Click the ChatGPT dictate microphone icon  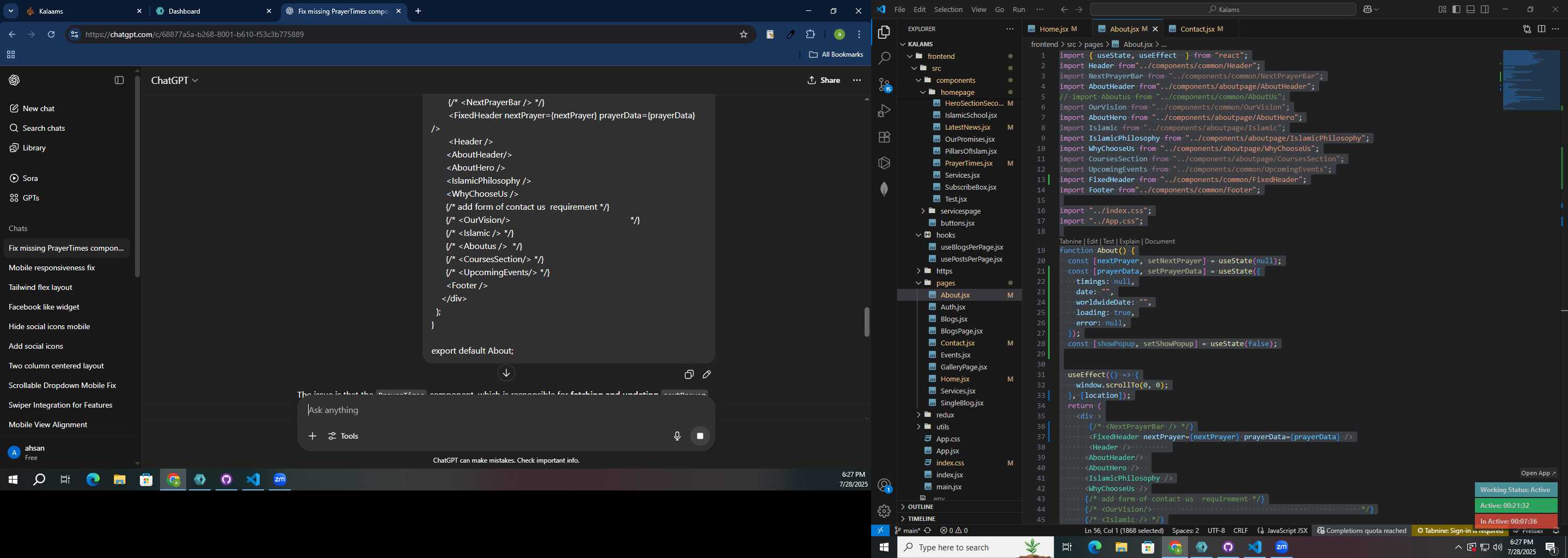677,436
